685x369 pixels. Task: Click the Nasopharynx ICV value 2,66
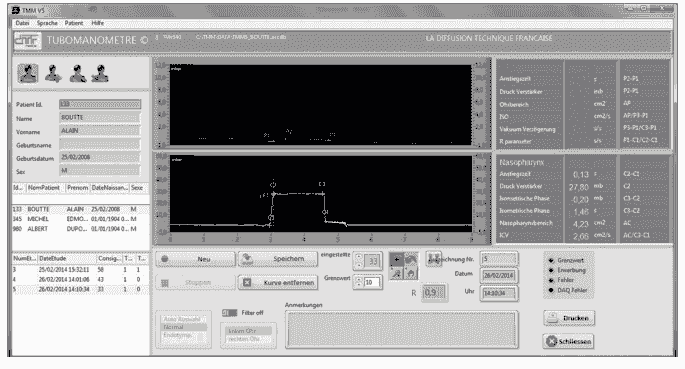click(x=581, y=236)
